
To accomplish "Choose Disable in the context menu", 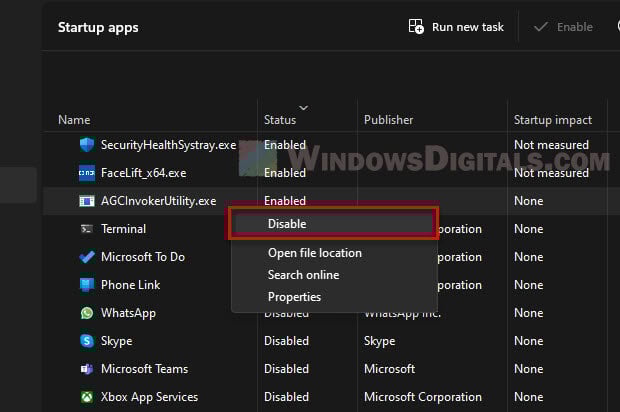I will tap(333, 224).
